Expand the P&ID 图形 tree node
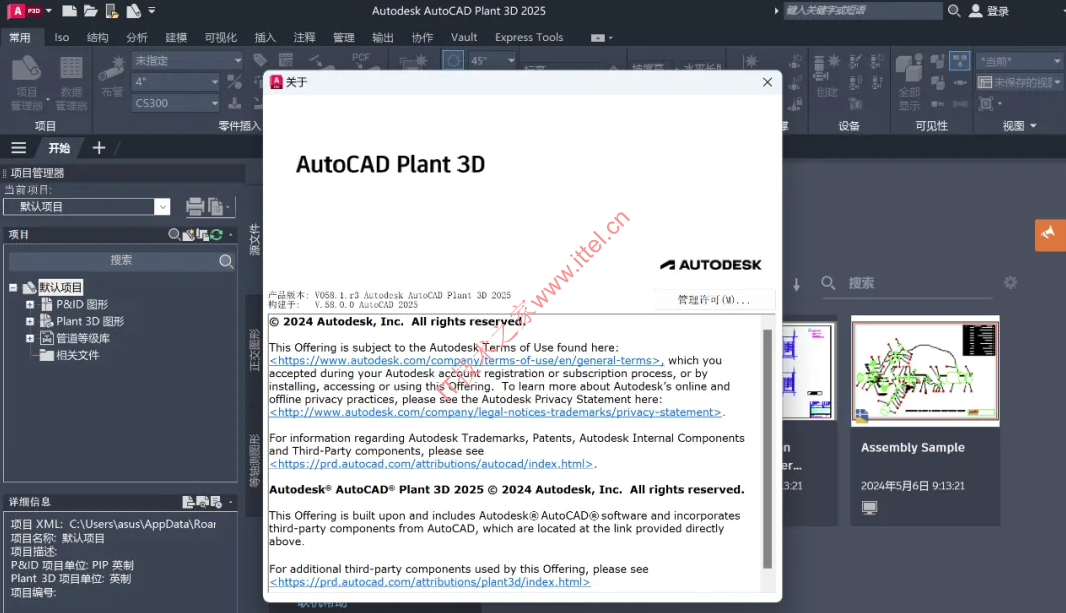Image resolution: width=1066 pixels, height=613 pixels. [x=30, y=304]
